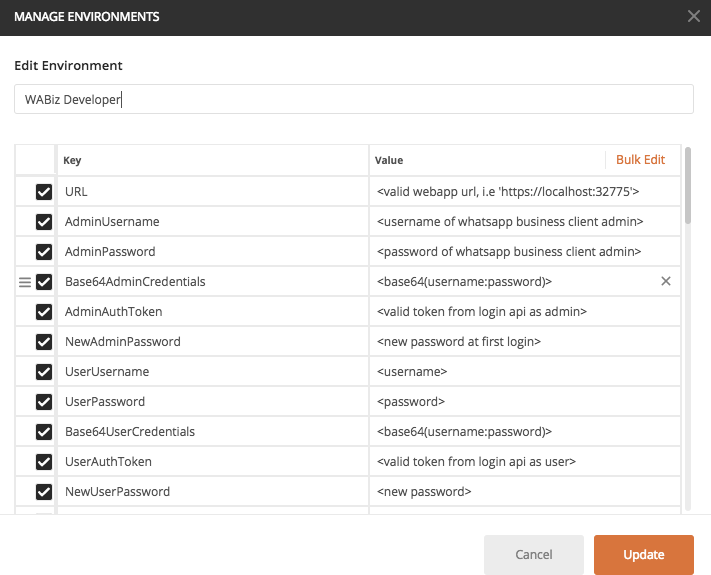
Task: Delete the Base64AdminCredentials row with X icon
Action: (666, 282)
